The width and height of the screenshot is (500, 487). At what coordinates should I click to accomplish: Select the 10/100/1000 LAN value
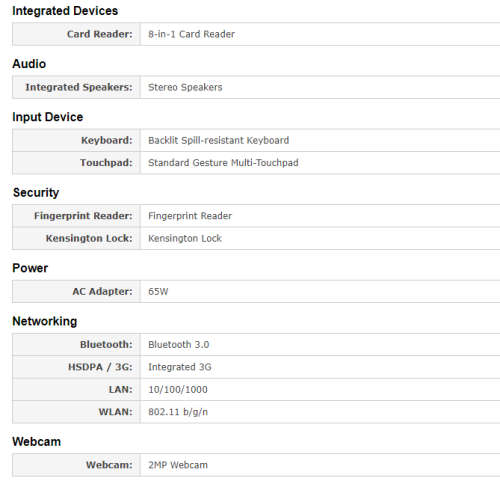click(x=178, y=389)
